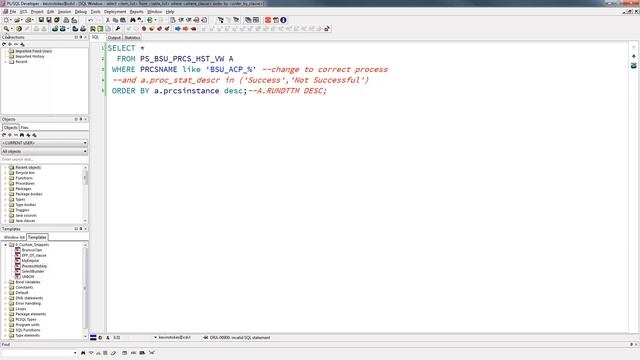Click the ORA-00900 invalid SQL statement message
The width and height of the screenshot is (640, 360).
pyautogui.click(x=240, y=338)
